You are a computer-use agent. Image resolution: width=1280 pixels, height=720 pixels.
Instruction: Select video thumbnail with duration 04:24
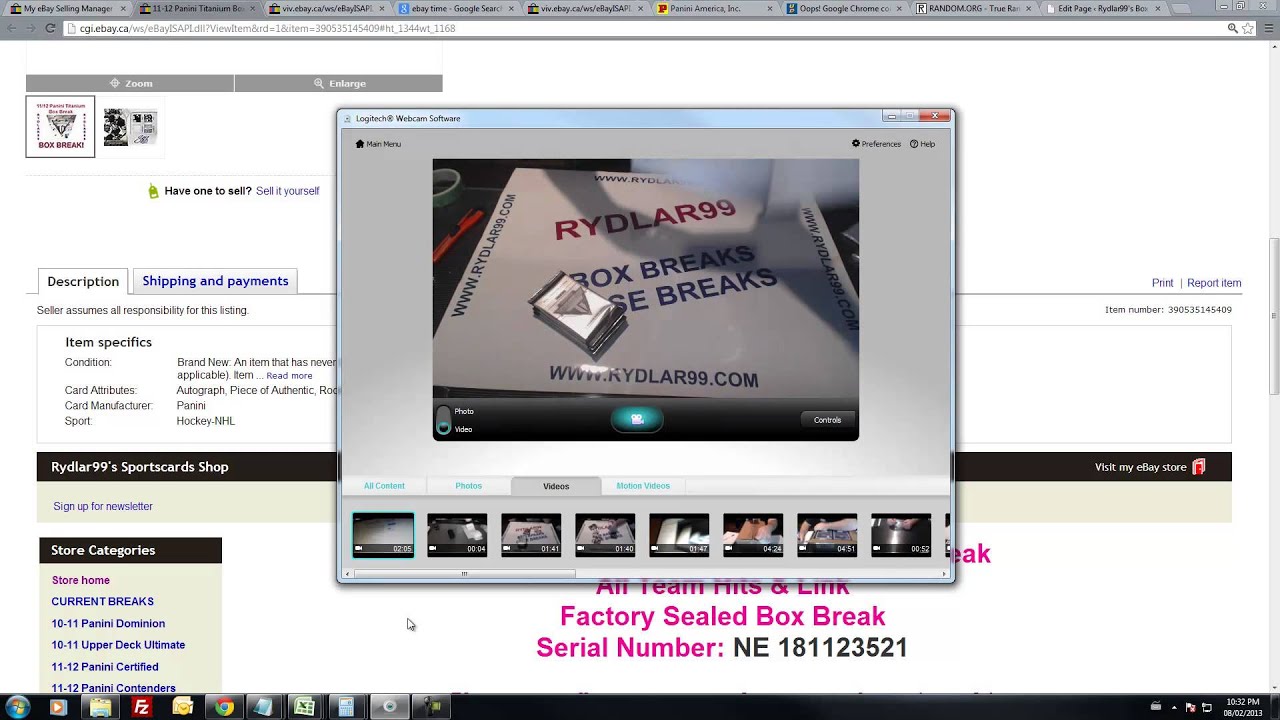click(753, 534)
